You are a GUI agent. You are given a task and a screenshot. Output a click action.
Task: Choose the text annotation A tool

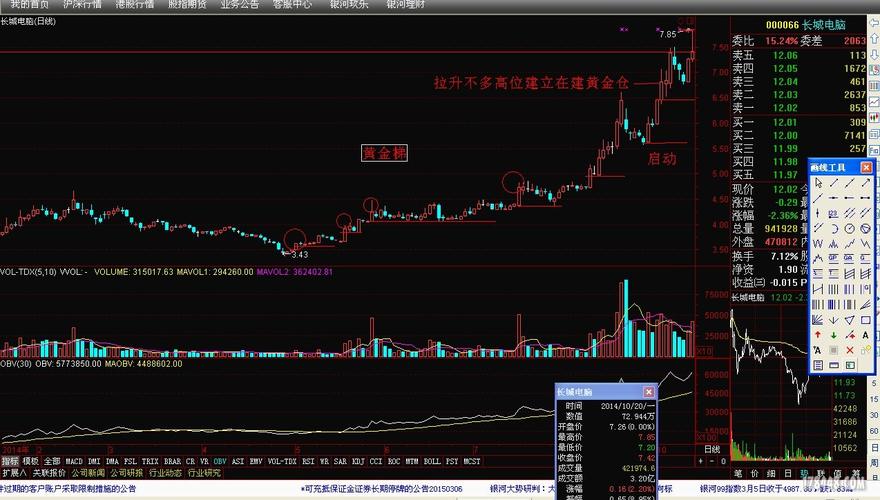(x=865, y=335)
